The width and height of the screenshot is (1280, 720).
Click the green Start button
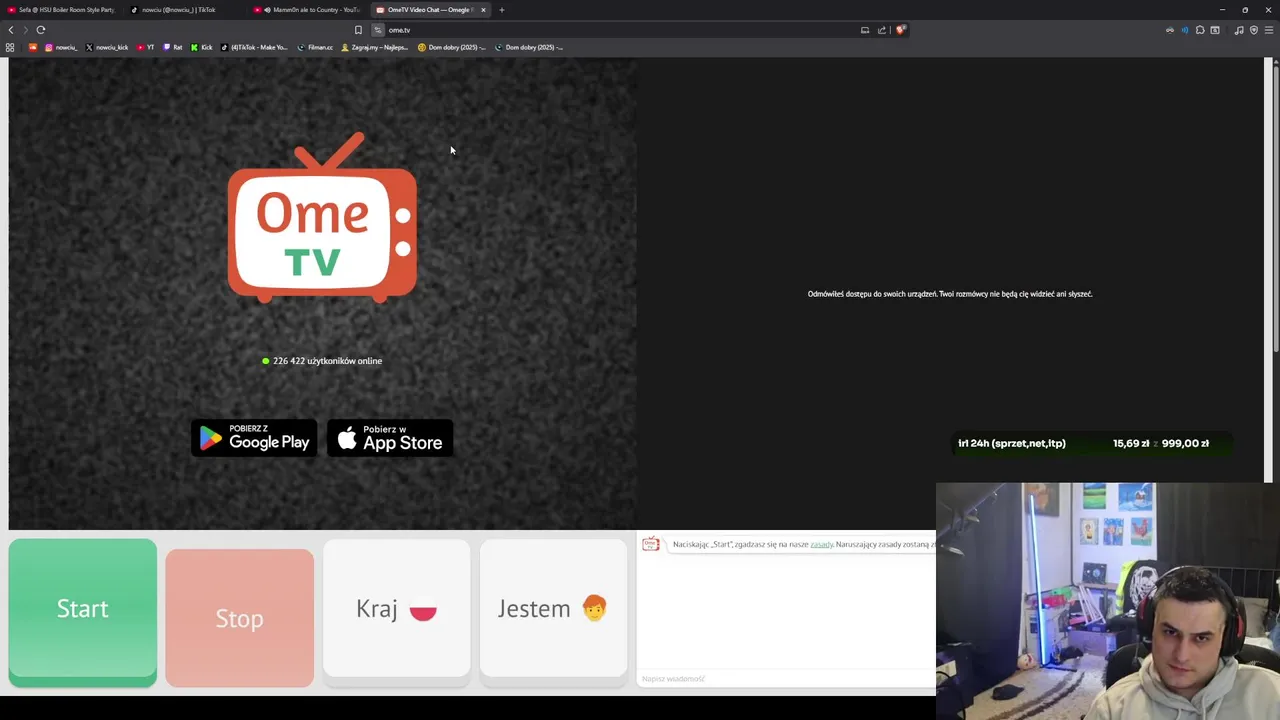click(x=82, y=612)
